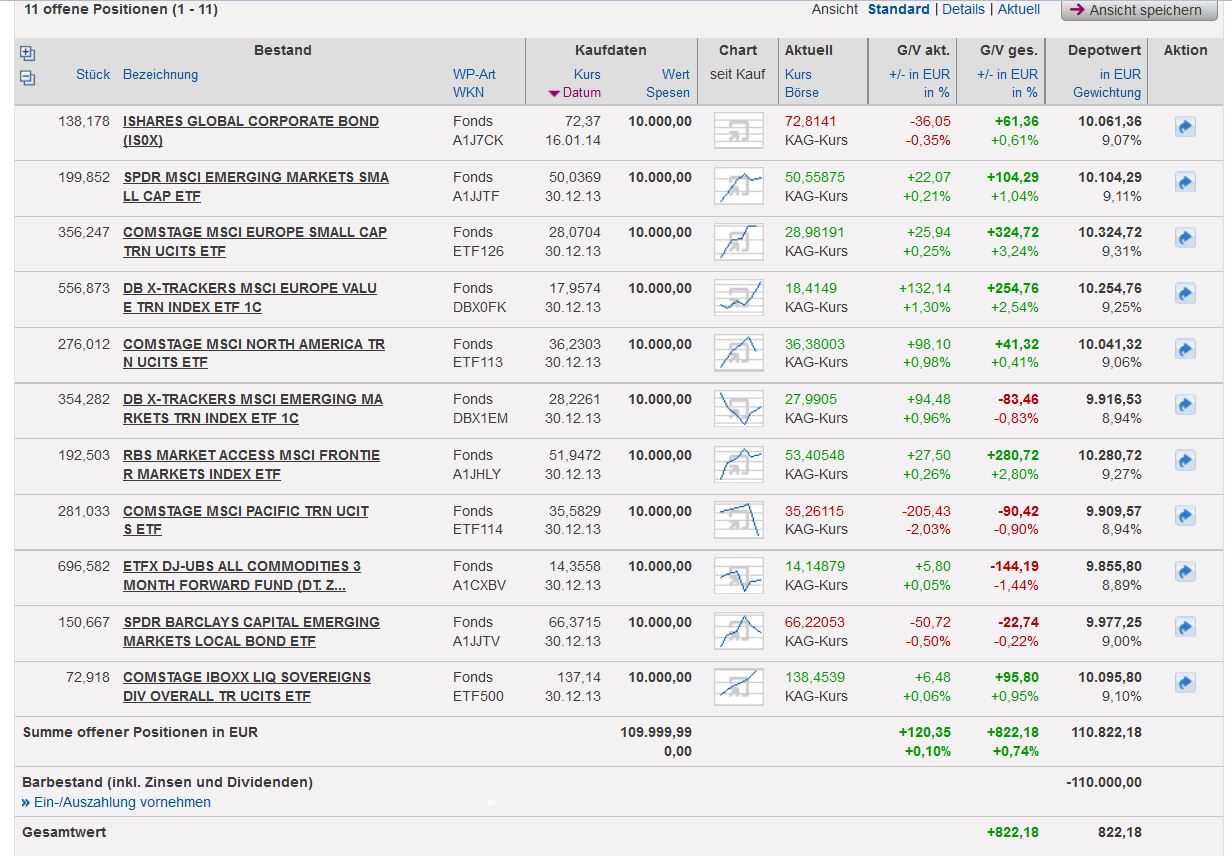Collapse all positions with the minus icon
The width and height of the screenshot is (1232, 856).
coord(27,78)
